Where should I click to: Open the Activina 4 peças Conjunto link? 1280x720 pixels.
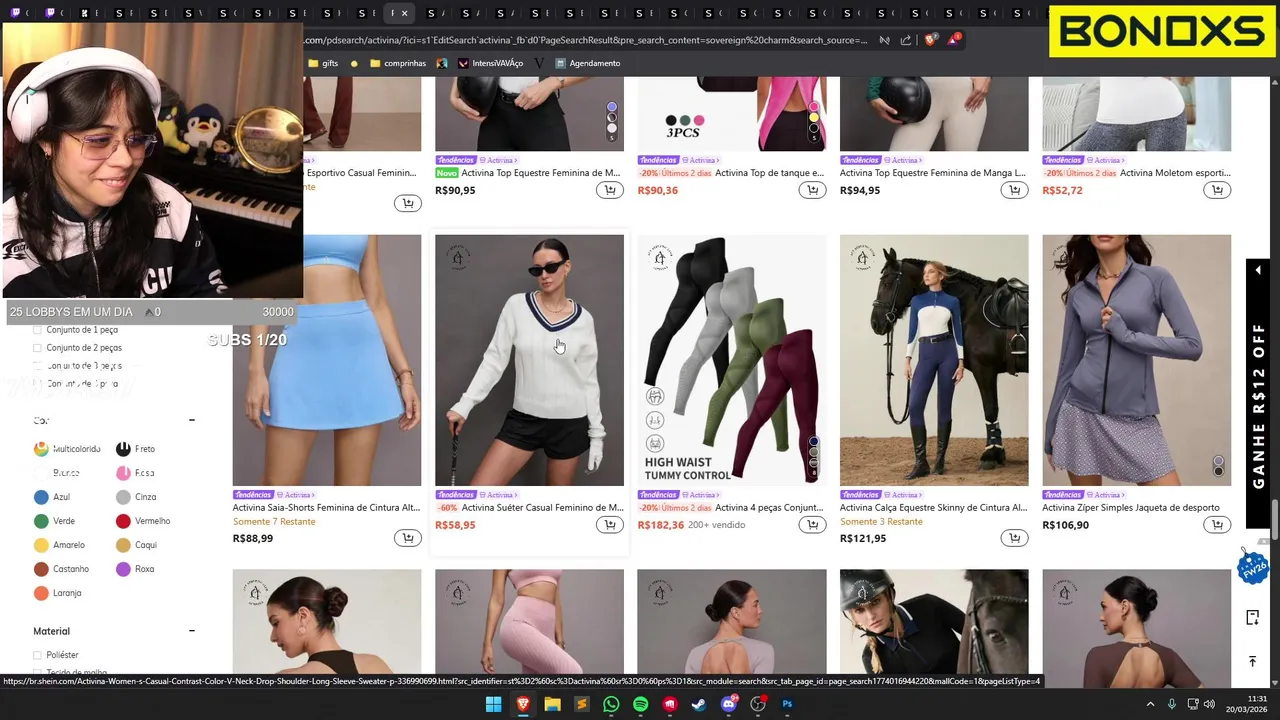[x=769, y=507]
